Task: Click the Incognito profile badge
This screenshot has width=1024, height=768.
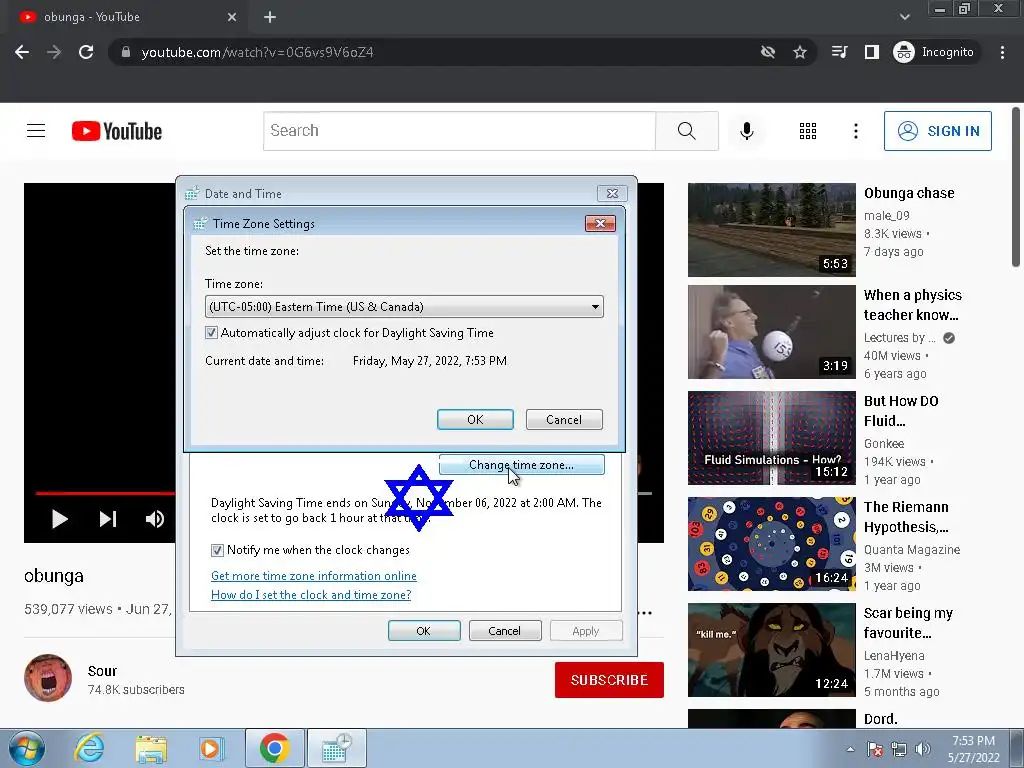Action: pyautogui.click(x=934, y=52)
